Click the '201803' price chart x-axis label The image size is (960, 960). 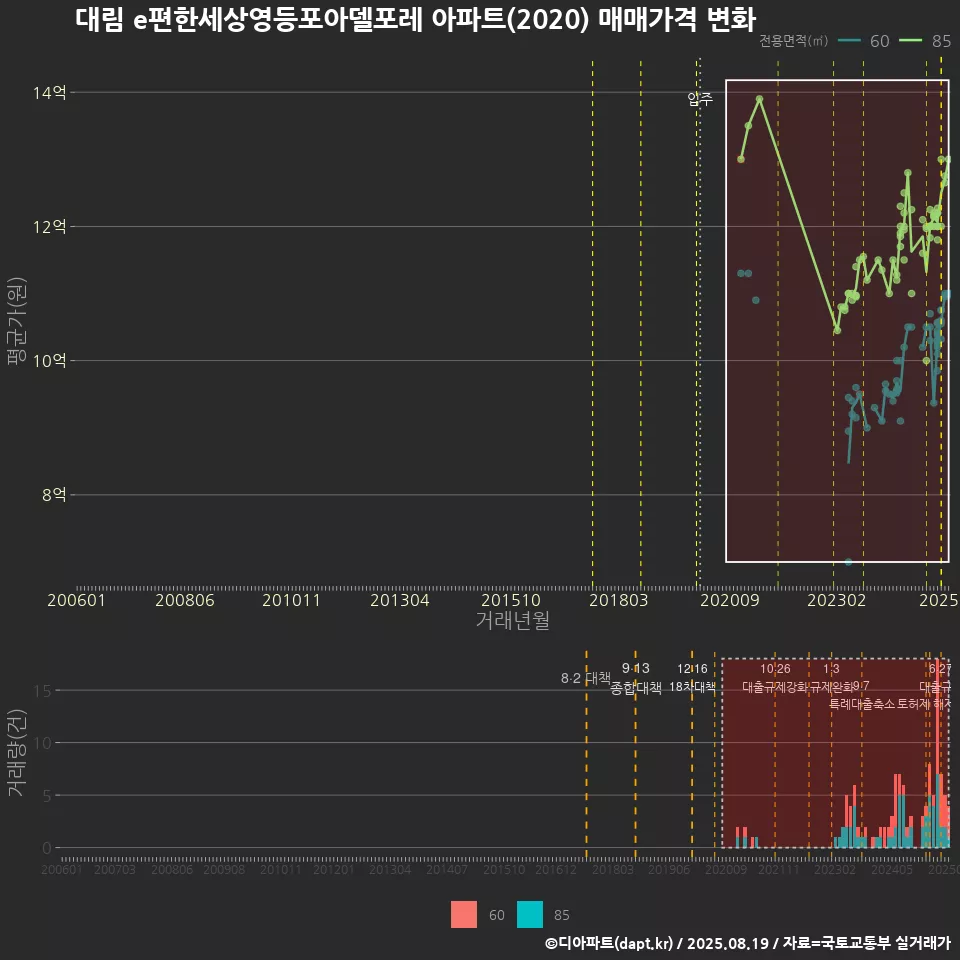pyautogui.click(x=618, y=600)
